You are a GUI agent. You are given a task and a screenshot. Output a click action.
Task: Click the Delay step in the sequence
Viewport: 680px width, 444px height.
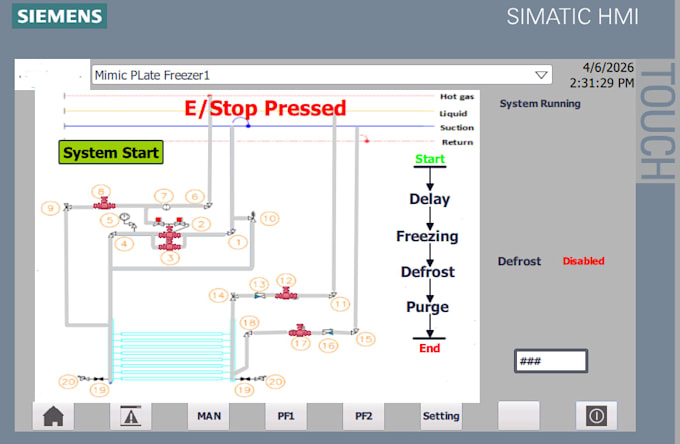point(430,199)
